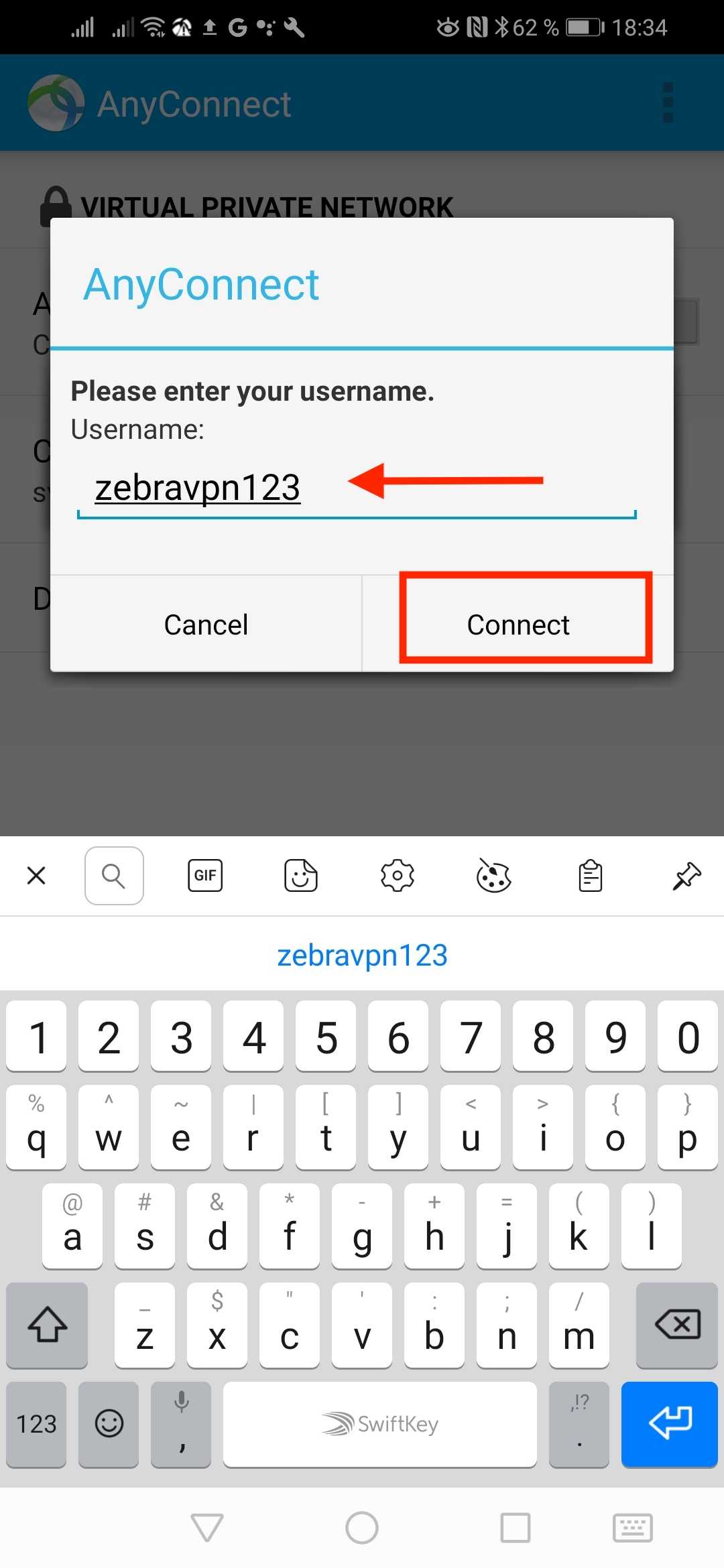Tap the search icon in keyboard toolbar
Image resolution: width=724 pixels, height=1568 pixels.
click(x=114, y=875)
